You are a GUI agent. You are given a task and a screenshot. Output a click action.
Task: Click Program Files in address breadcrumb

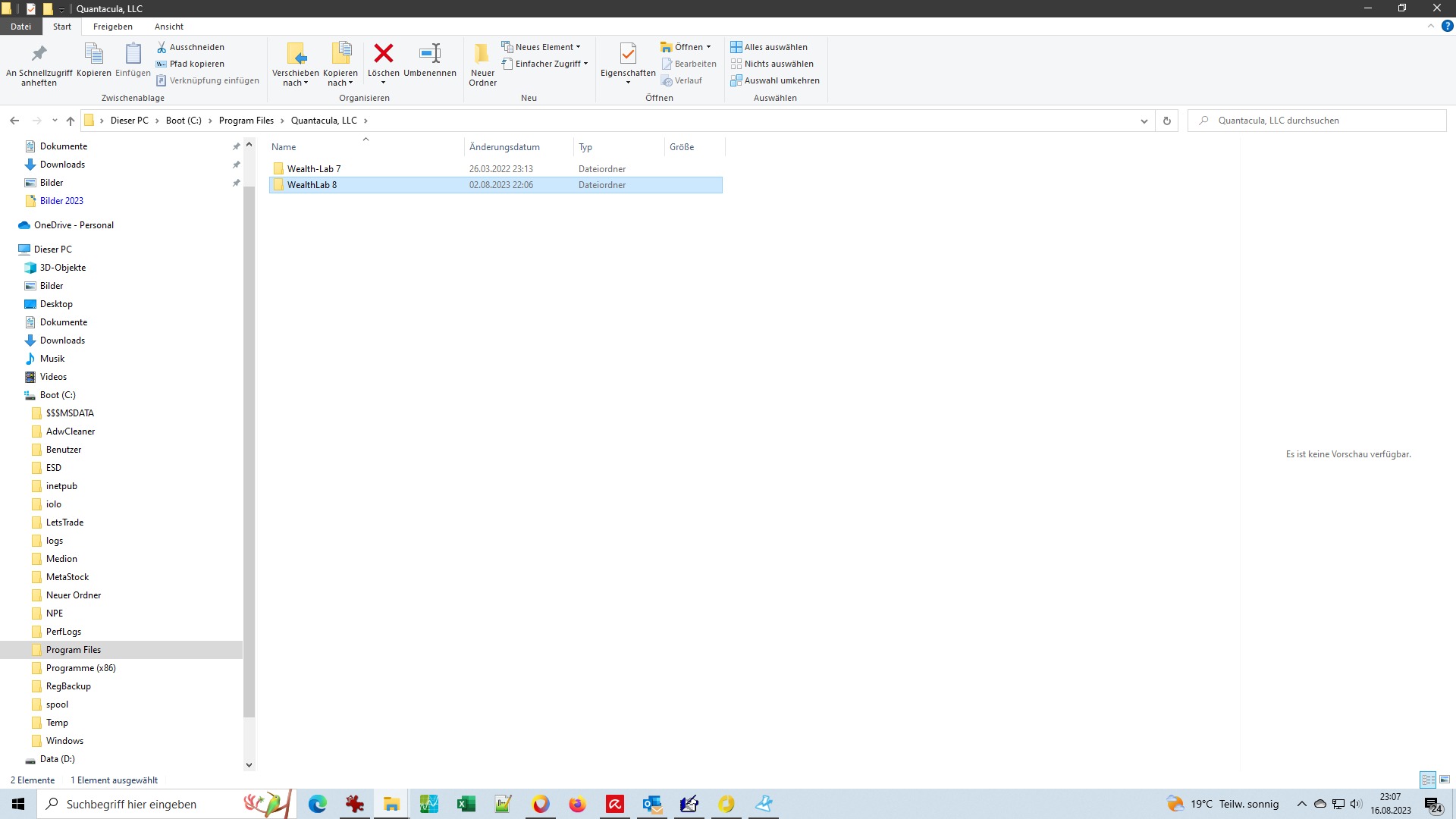246,121
